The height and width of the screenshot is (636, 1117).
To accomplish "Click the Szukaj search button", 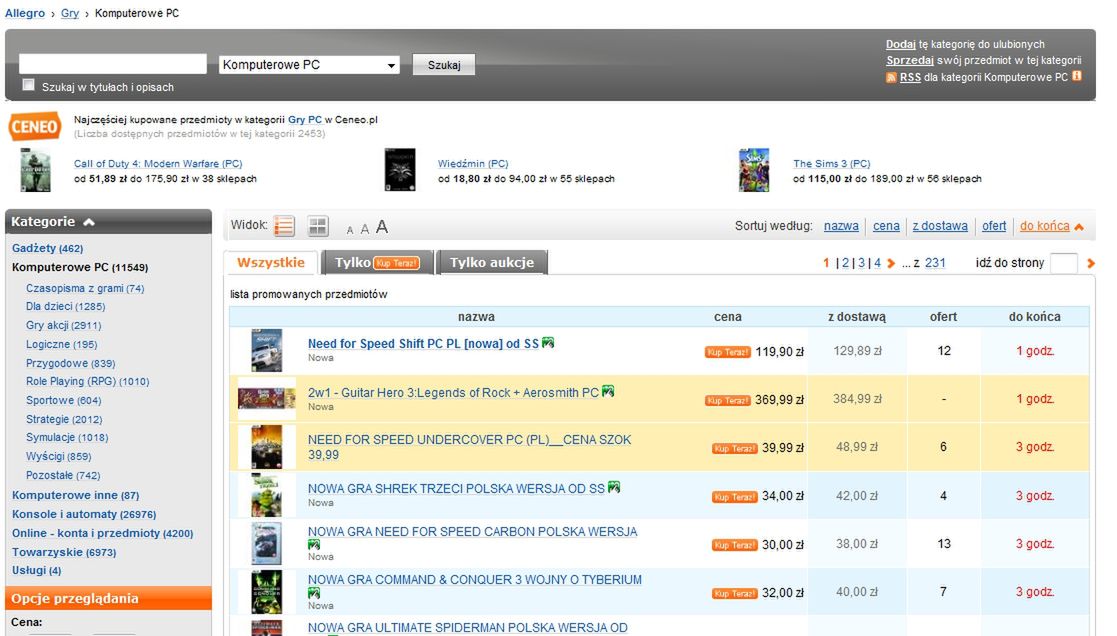I will click(444, 65).
